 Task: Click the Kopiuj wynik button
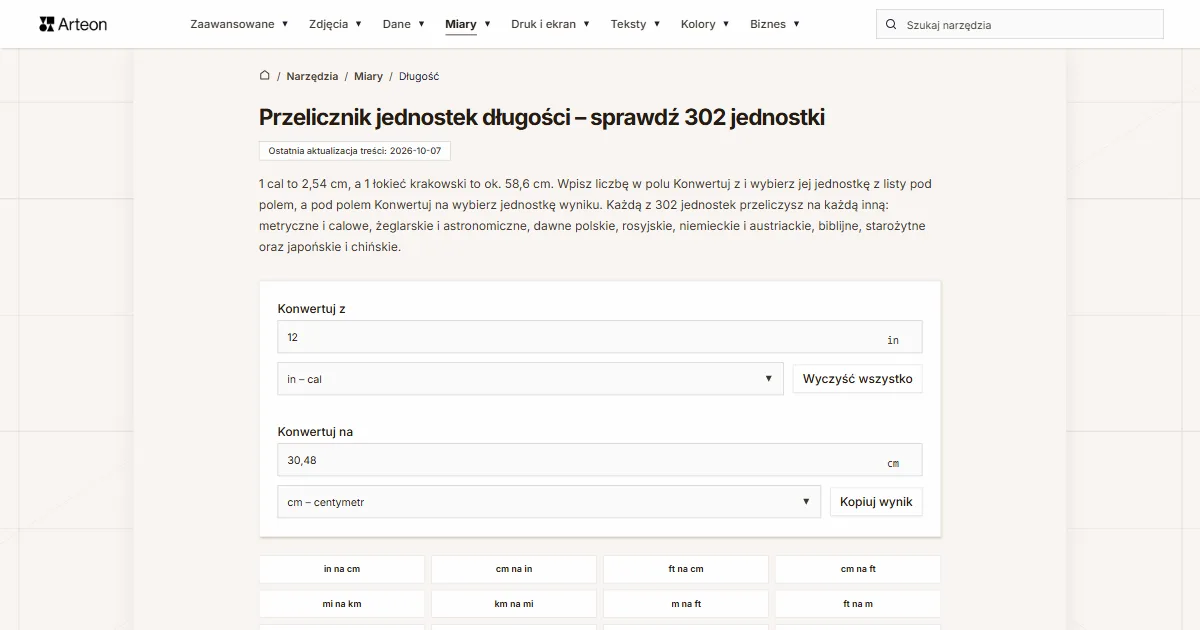[x=876, y=502]
